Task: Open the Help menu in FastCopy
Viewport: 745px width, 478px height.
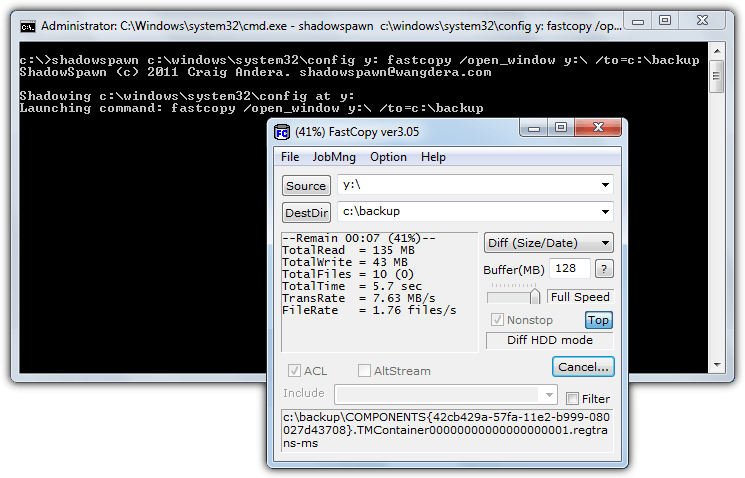Action: (x=433, y=157)
